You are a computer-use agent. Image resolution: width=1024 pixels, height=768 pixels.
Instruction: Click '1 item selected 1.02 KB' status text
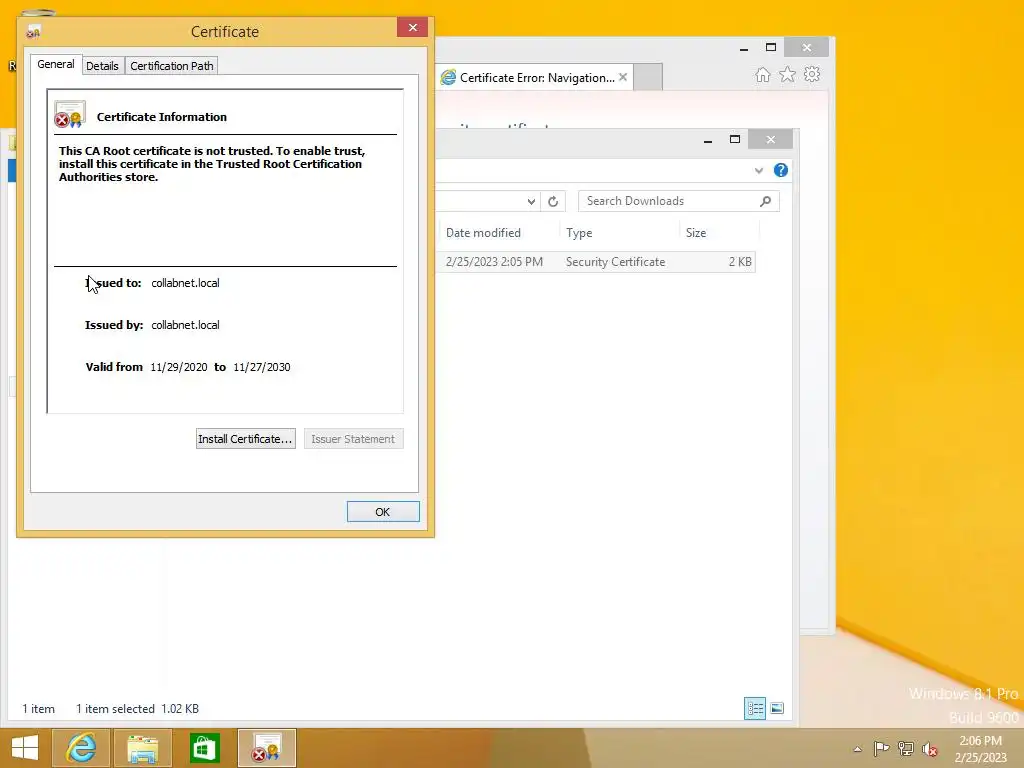pyautogui.click(x=137, y=709)
